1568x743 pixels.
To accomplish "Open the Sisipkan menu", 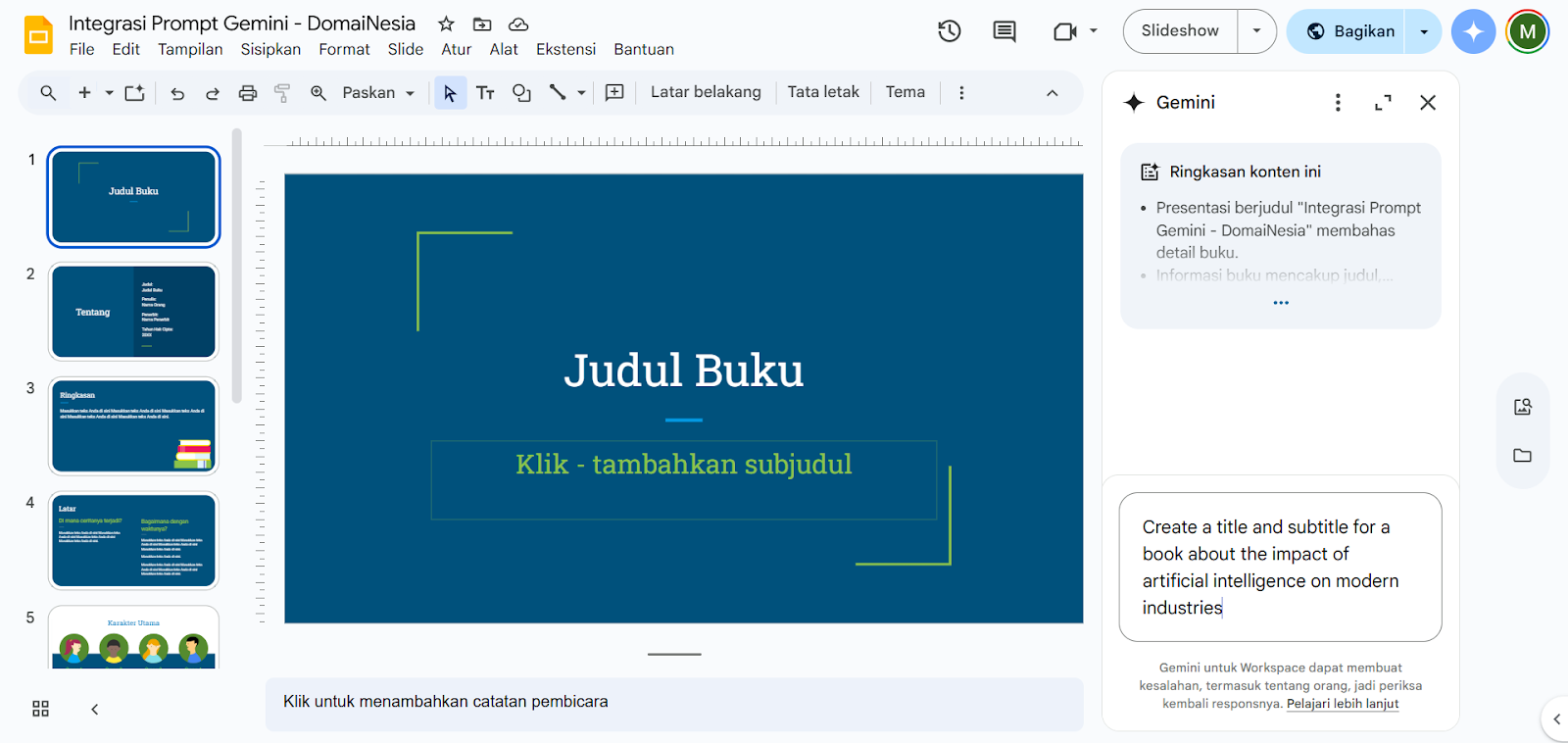I will pyautogui.click(x=270, y=49).
